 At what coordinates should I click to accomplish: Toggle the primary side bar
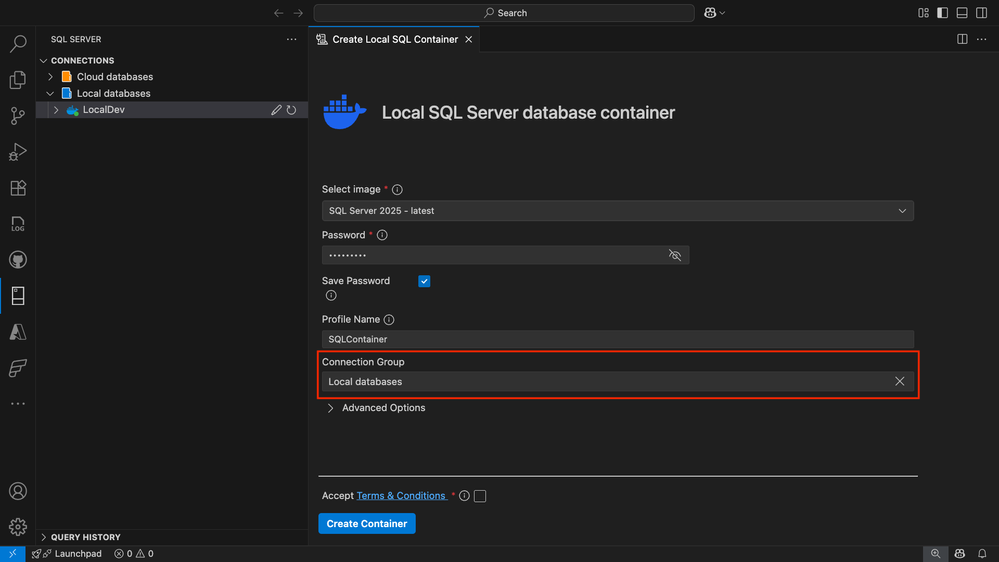pos(942,13)
